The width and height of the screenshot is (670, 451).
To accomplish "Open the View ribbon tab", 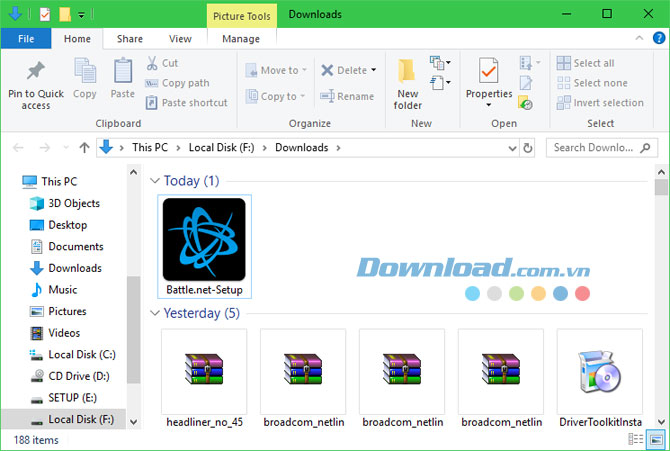I will pyautogui.click(x=180, y=39).
